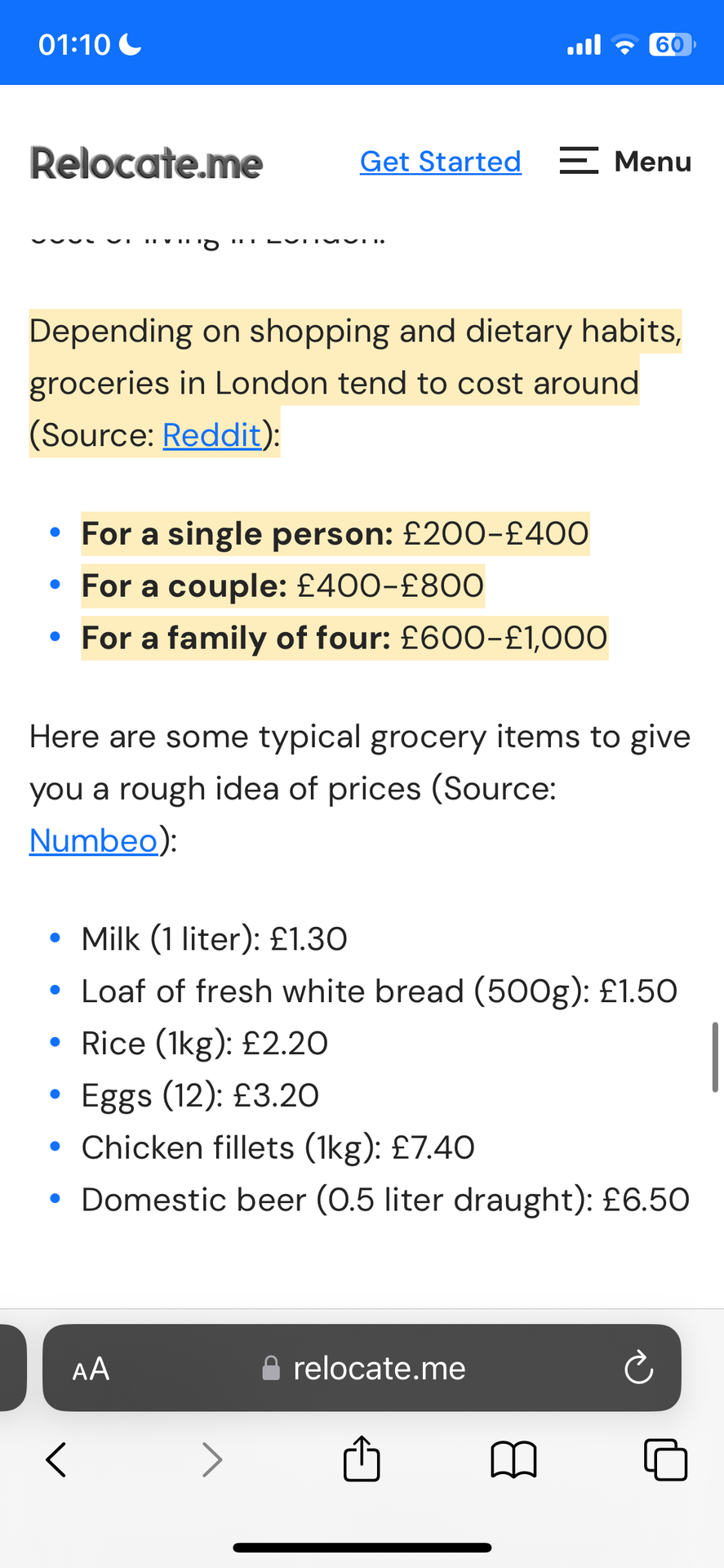Tap the battery indicator in status bar
724x1568 pixels.
tap(672, 45)
